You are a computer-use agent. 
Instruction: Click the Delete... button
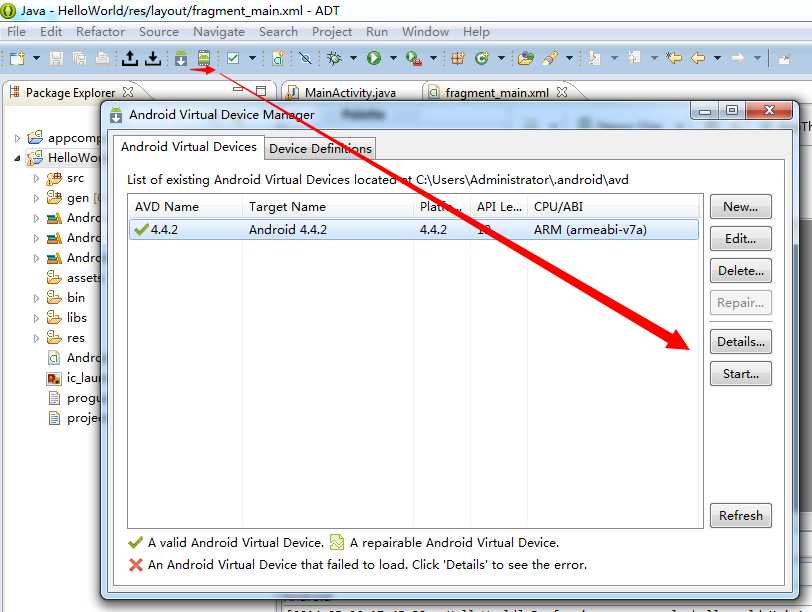(741, 271)
